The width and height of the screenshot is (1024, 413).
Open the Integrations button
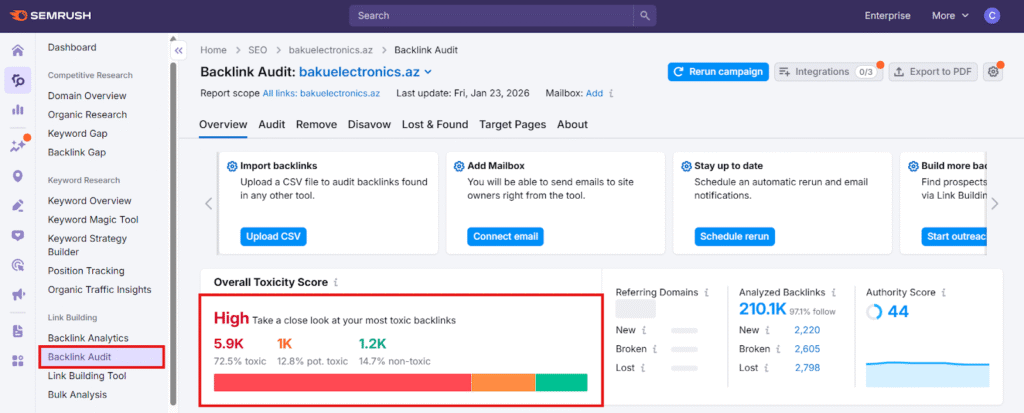point(828,72)
